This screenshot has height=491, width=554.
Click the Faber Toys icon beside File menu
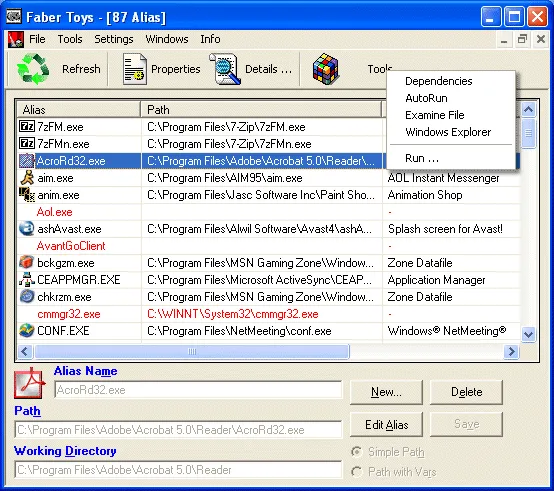pos(16,39)
